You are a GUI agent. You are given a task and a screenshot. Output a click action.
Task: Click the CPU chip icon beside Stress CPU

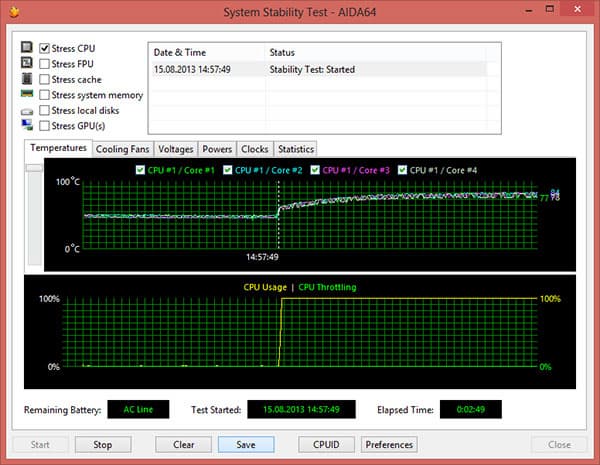tap(26, 47)
